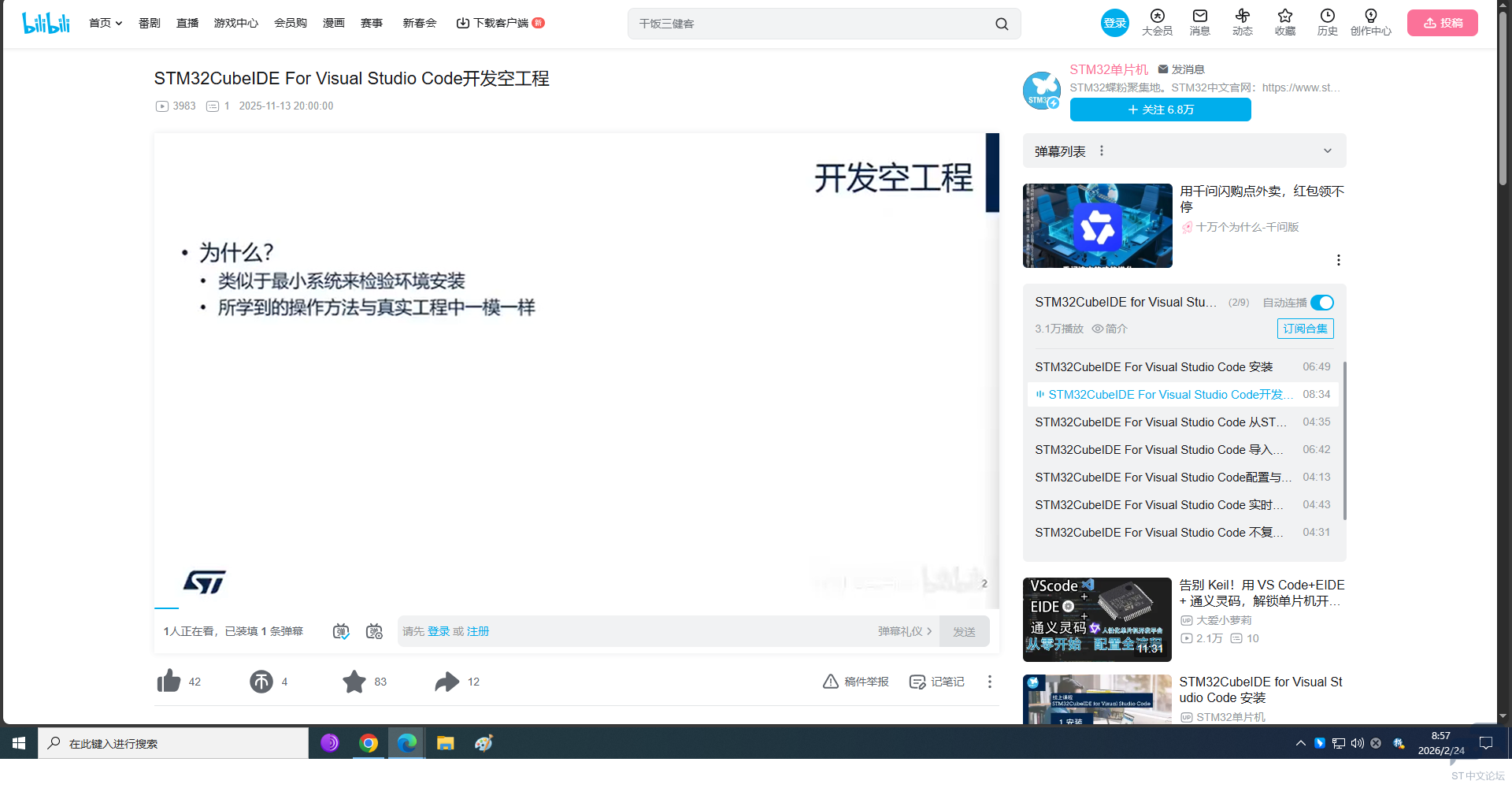The width and height of the screenshot is (1512, 788).
Task: Click the search magnifier icon
Action: [1001, 24]
